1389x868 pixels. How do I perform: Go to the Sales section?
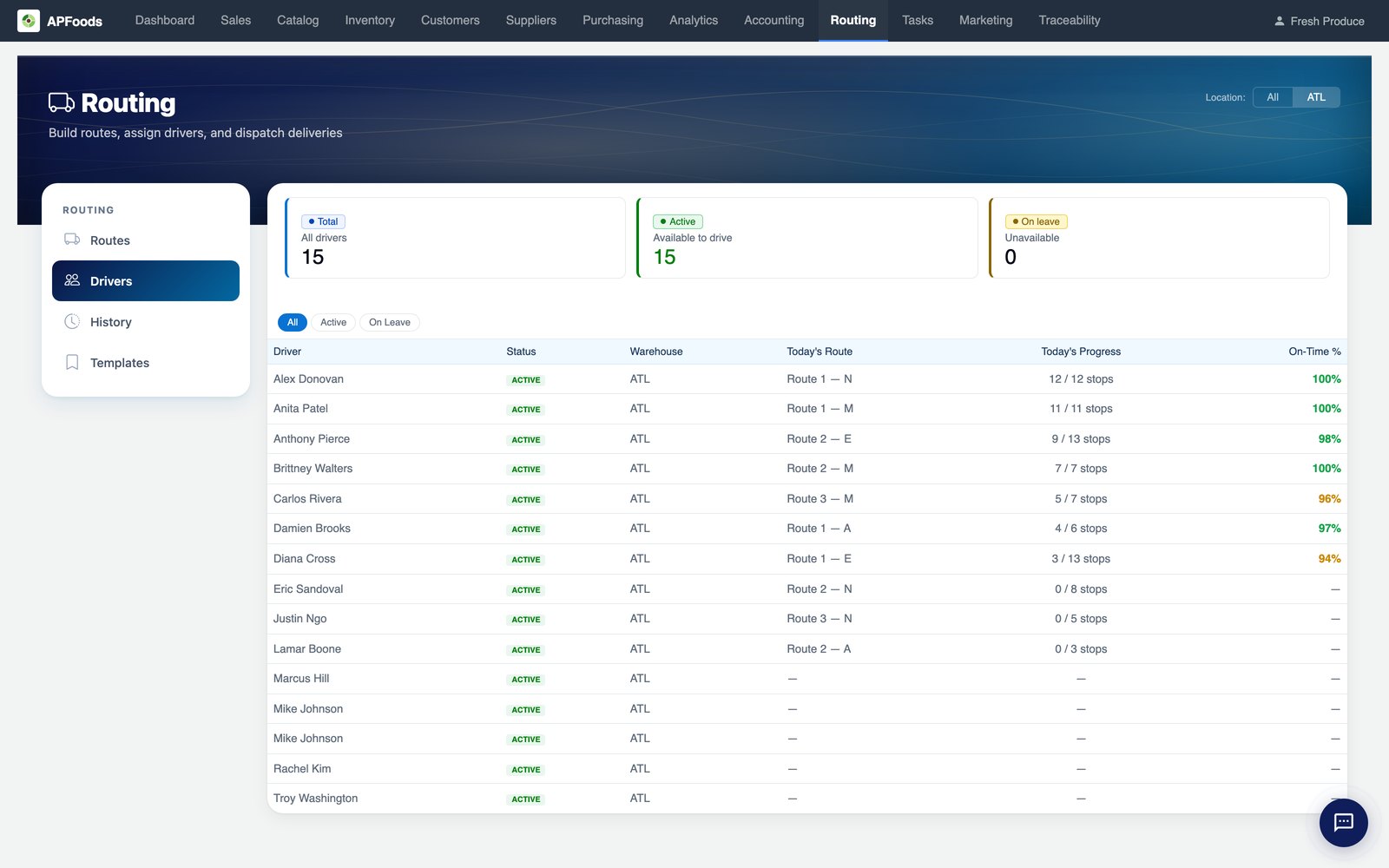[x=235, y=20]
